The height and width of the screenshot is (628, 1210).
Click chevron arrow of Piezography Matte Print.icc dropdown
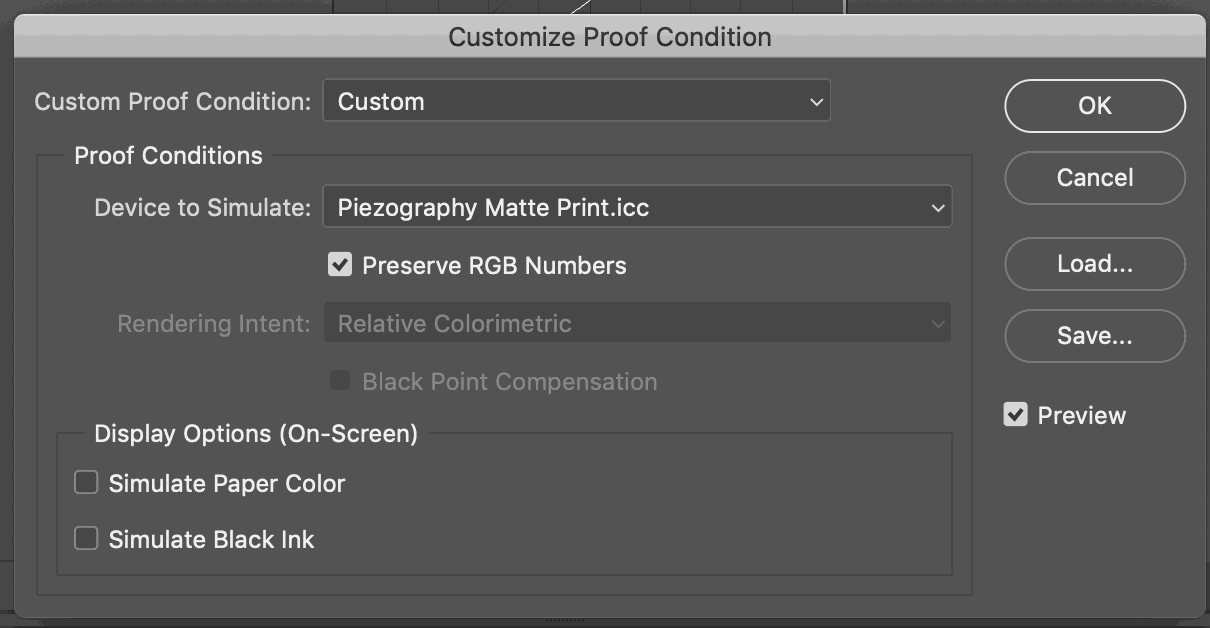(x=937, y=208)
